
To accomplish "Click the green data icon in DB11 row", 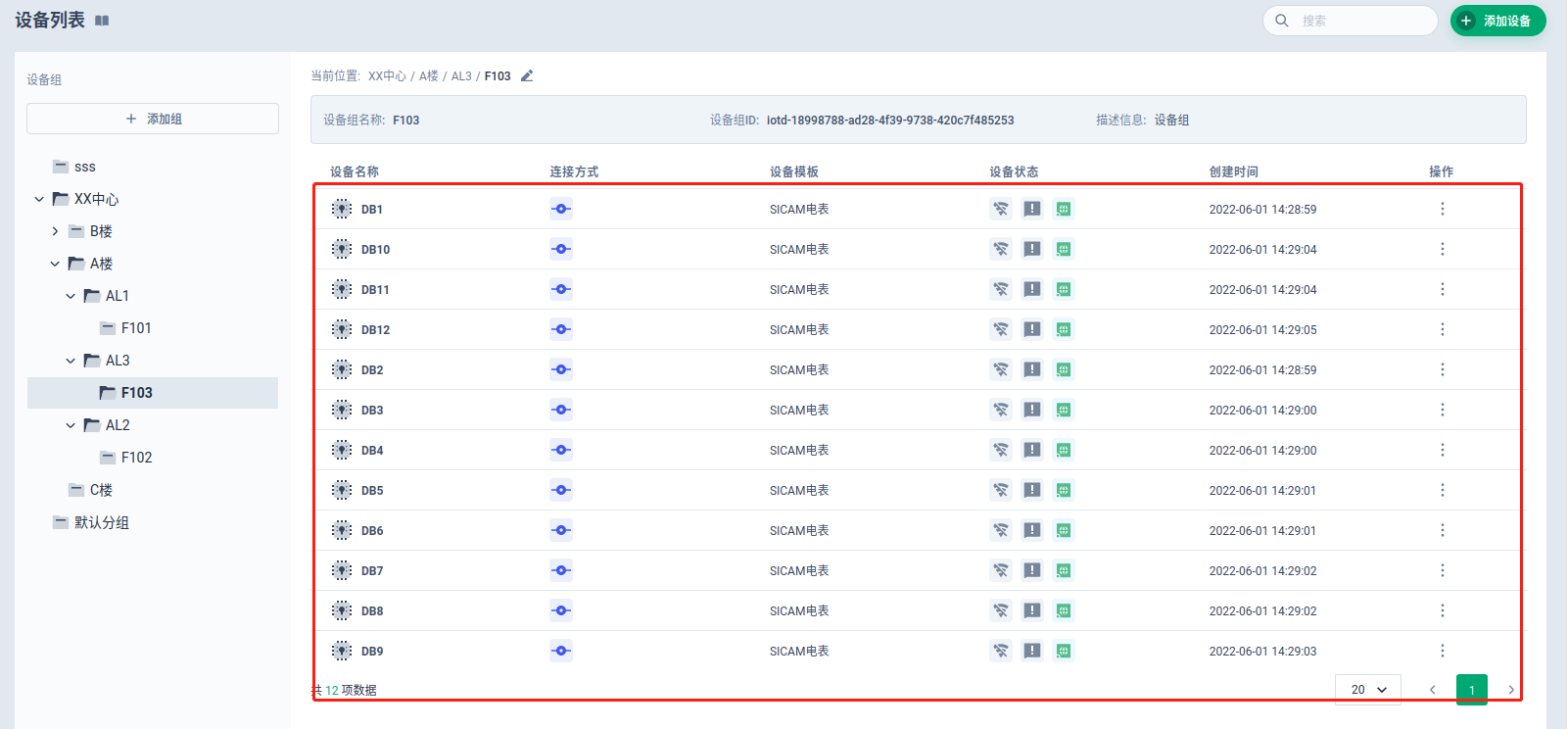I will [x=1063, y=289].
